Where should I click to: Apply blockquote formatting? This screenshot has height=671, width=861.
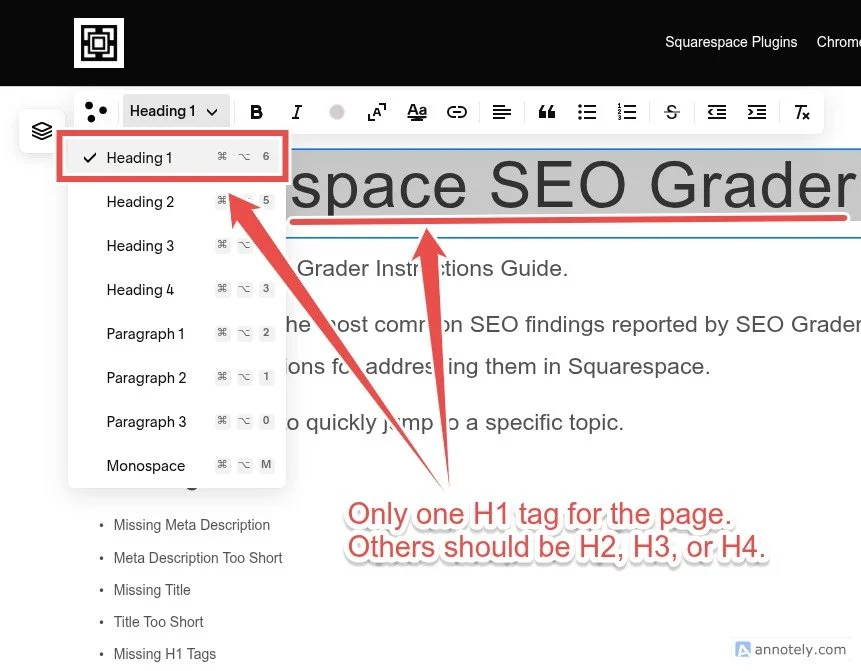coord(546,112)
